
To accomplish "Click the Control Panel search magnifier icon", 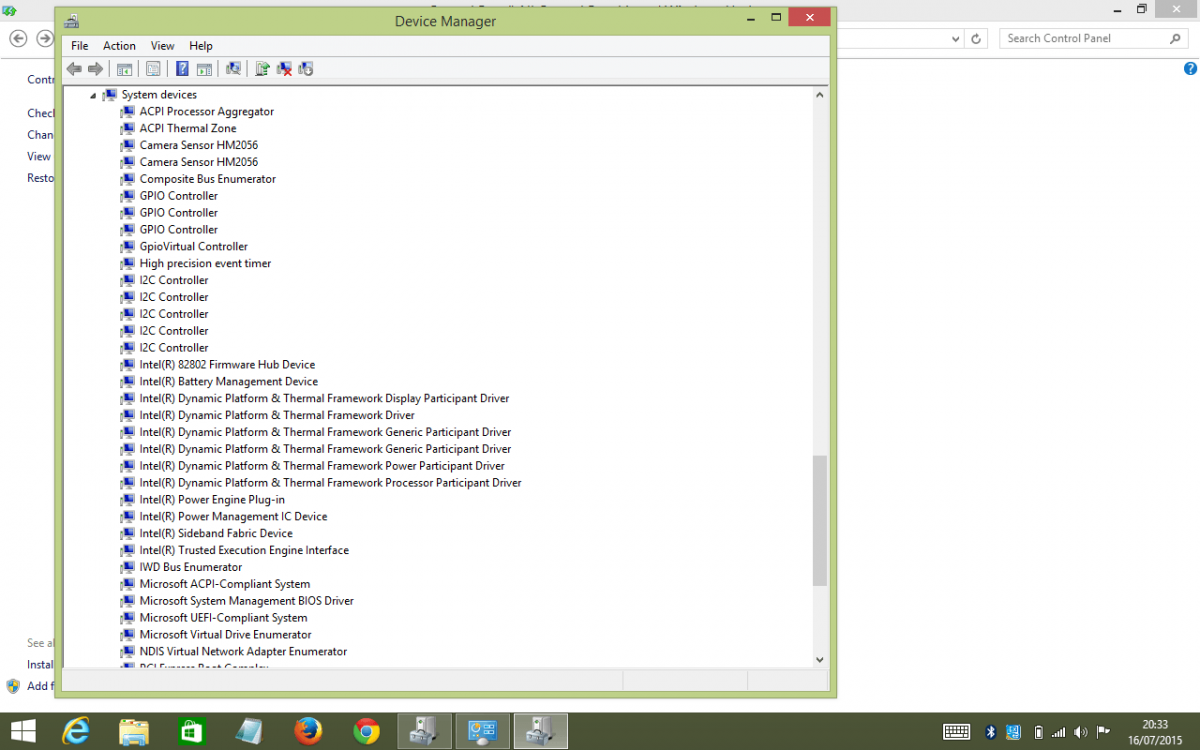I will click(1176, 38).
